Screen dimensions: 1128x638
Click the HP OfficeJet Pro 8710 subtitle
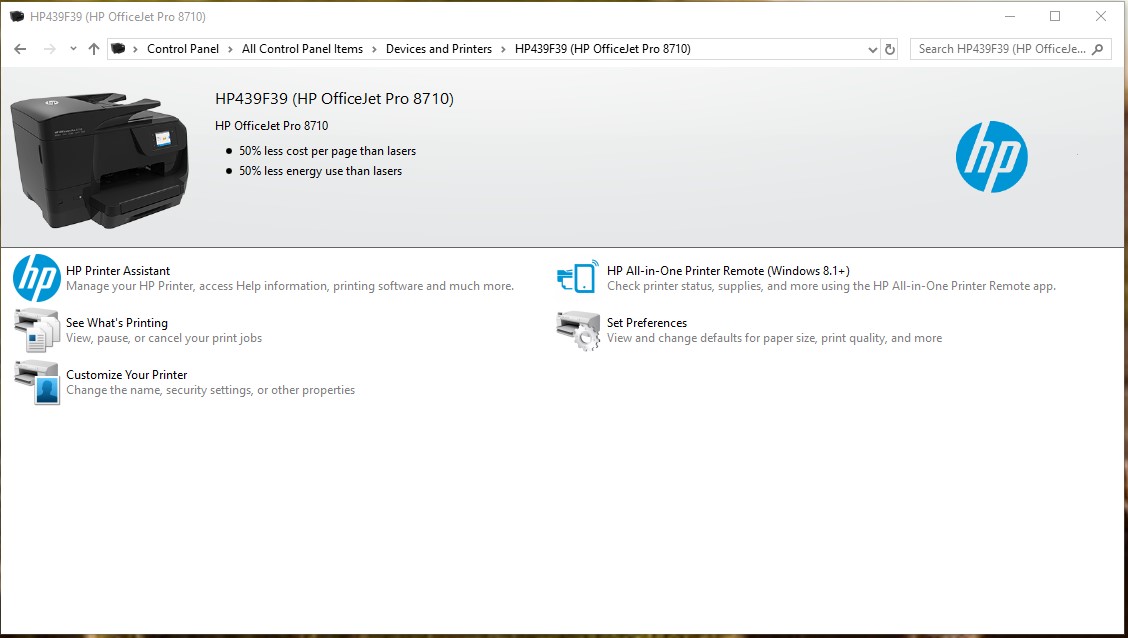pyautogui.click(x=271, y=126)
